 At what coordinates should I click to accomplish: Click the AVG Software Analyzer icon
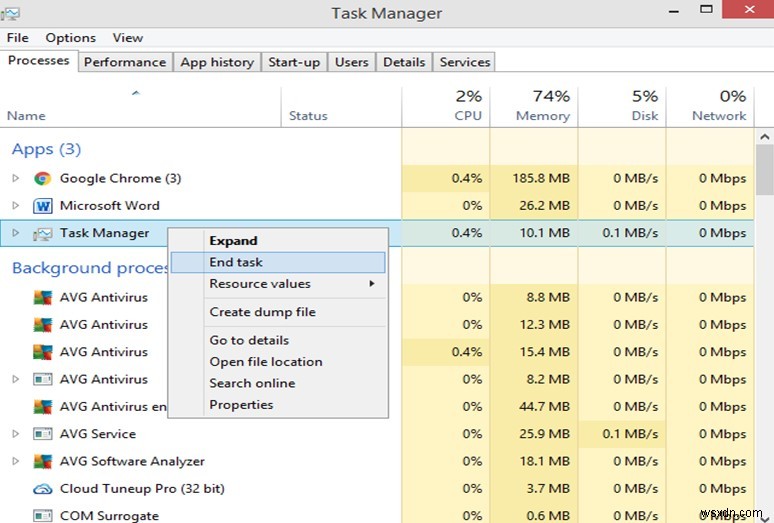[x=42, y=461]
